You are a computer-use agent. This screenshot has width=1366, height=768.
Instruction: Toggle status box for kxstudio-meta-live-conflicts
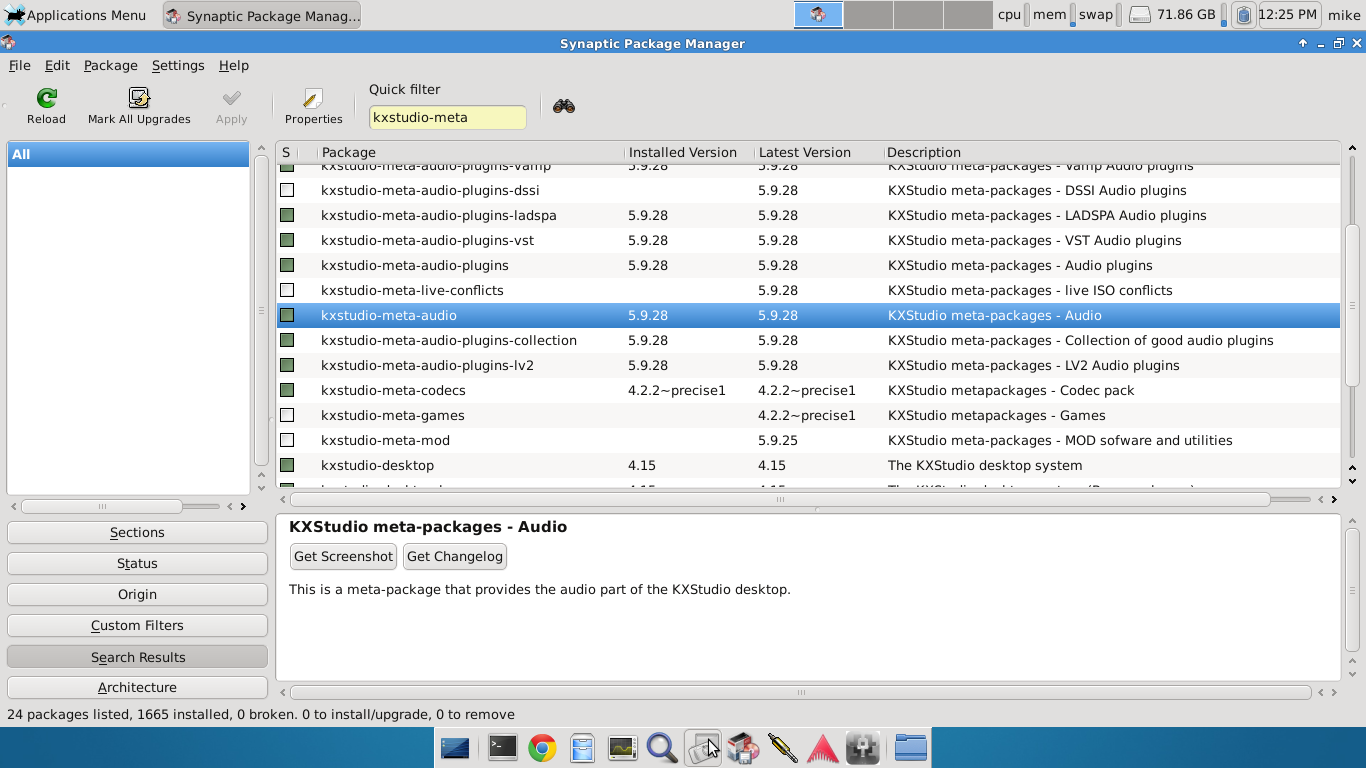point(287,290)
